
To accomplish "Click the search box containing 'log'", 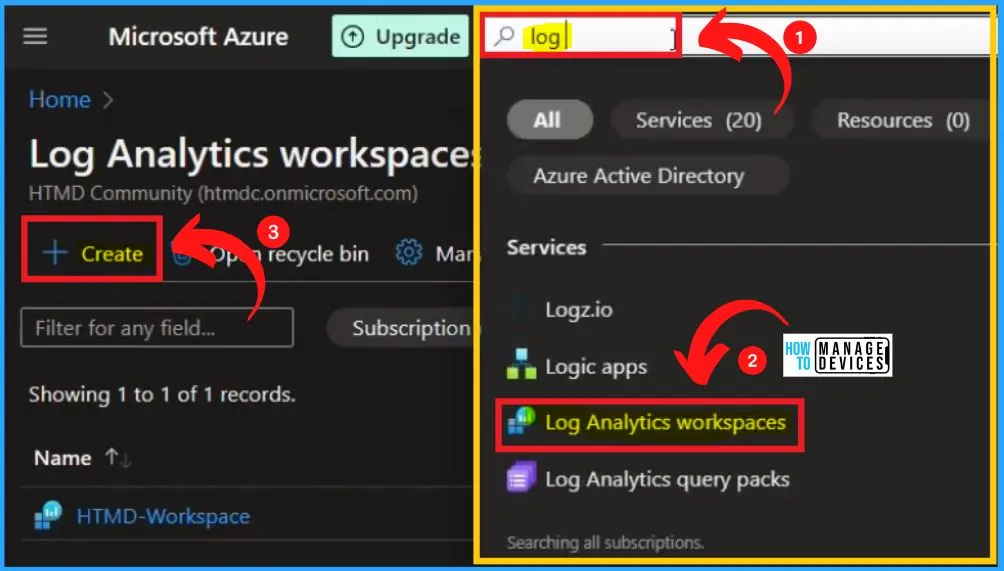I will [x=581, y=37].
